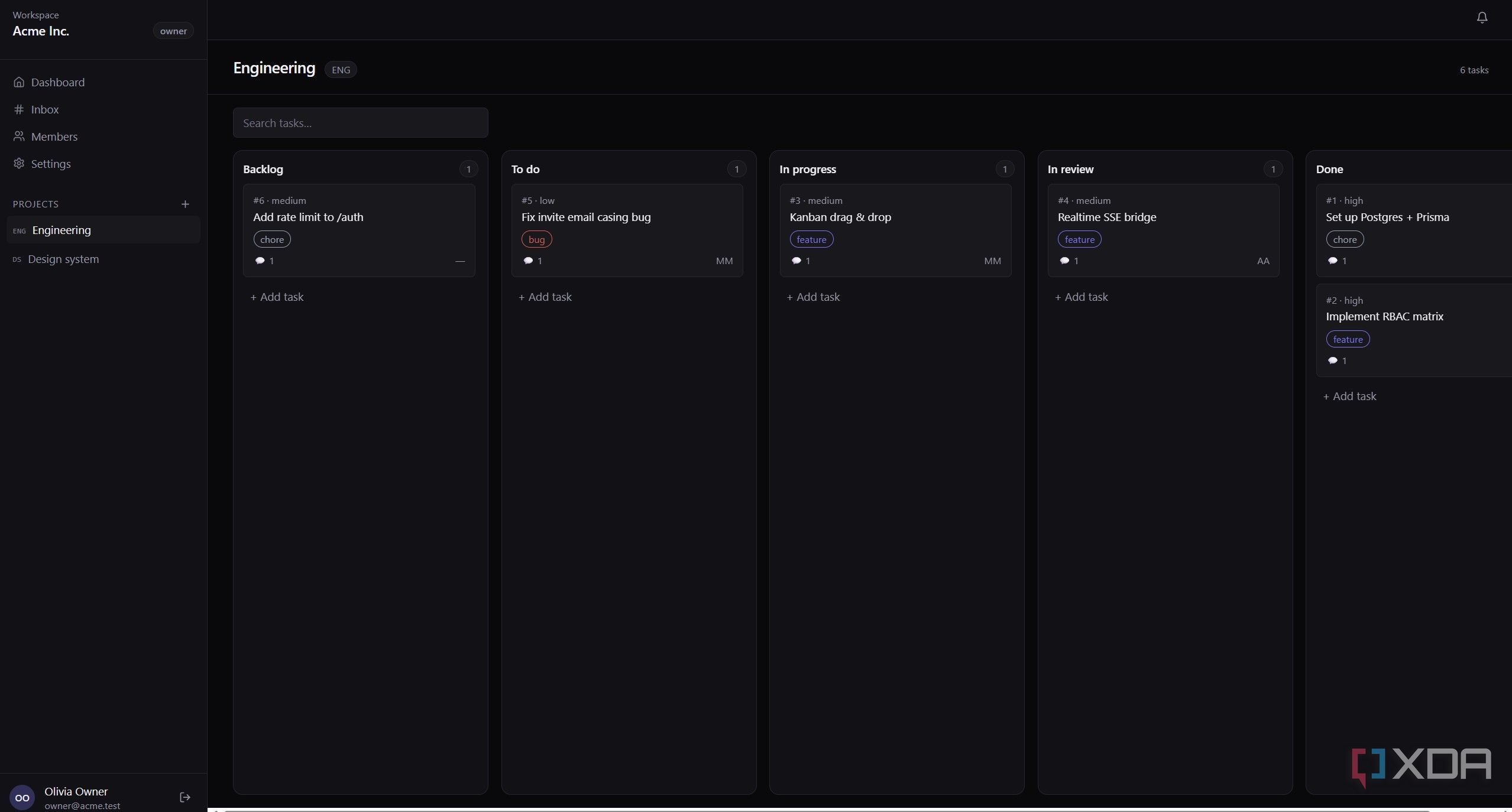
Task: Focus the Search tasks field
Action: (x=360, y=123)
